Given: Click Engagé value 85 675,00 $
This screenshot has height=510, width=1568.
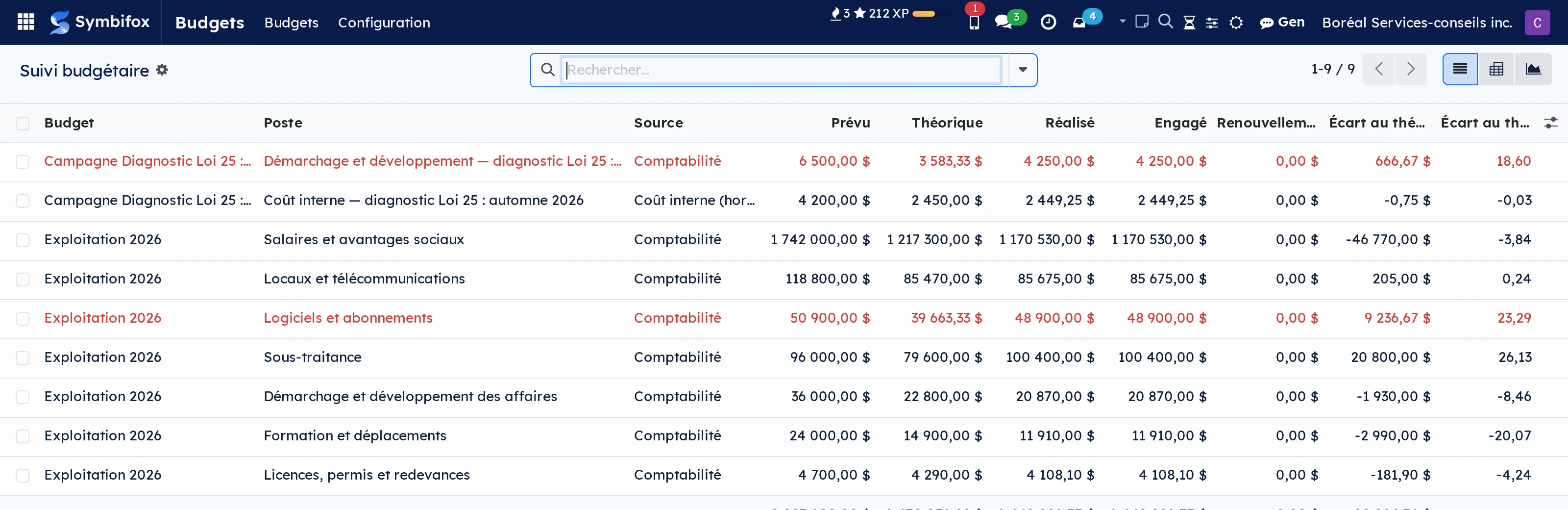Looking at the screenshot, I should [x=1168, y=279].
